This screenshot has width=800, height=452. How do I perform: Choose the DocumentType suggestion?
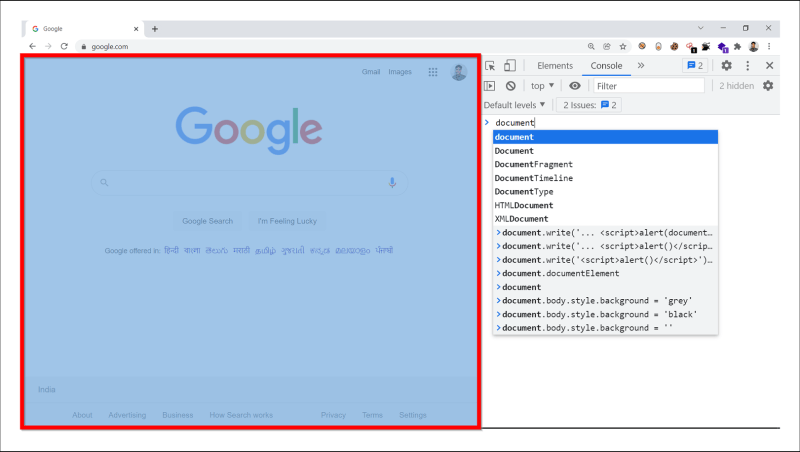[x=605, y=192]
